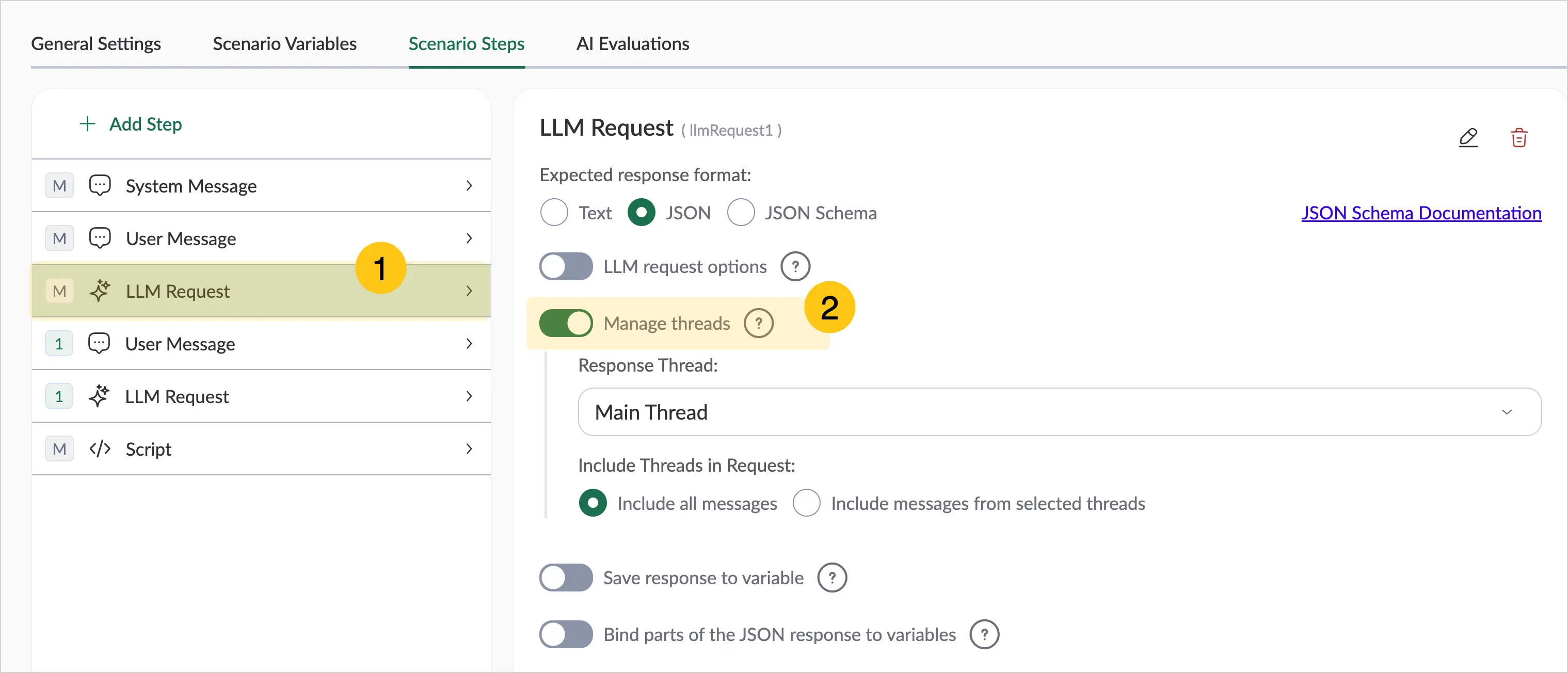Open the Response Thread dropdown
The height and width of the screenshot is (673, 1568).
pos(1059,412)
